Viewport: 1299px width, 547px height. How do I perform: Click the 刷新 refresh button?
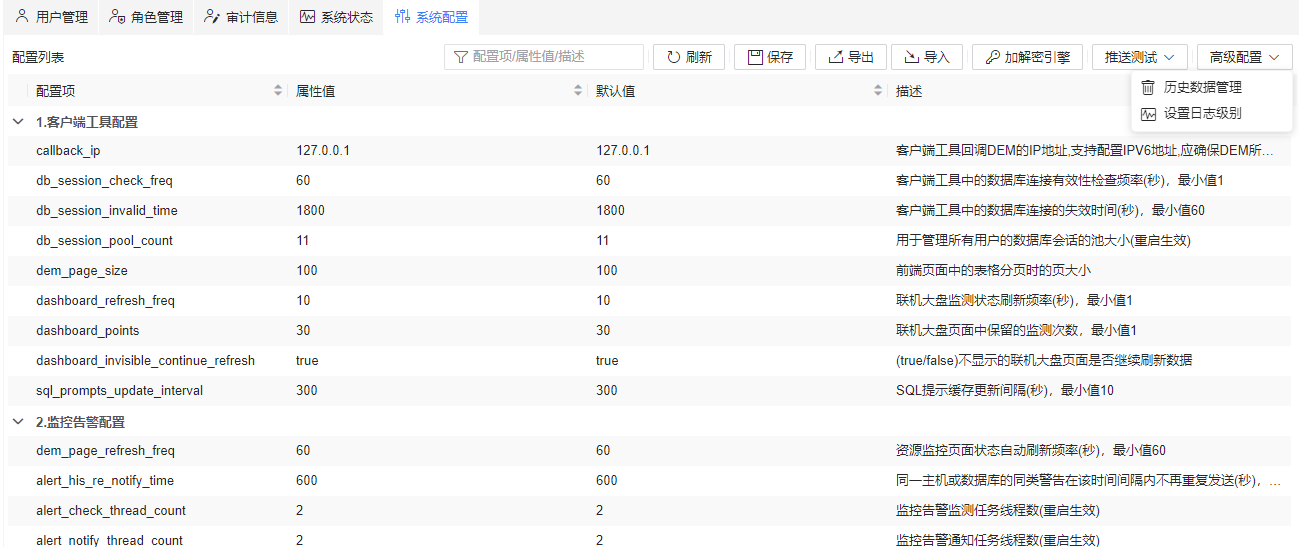coord(689,57)
